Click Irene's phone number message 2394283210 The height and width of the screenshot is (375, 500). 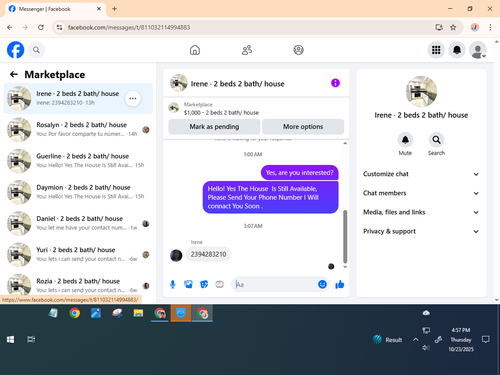click(x=208, y=254)
